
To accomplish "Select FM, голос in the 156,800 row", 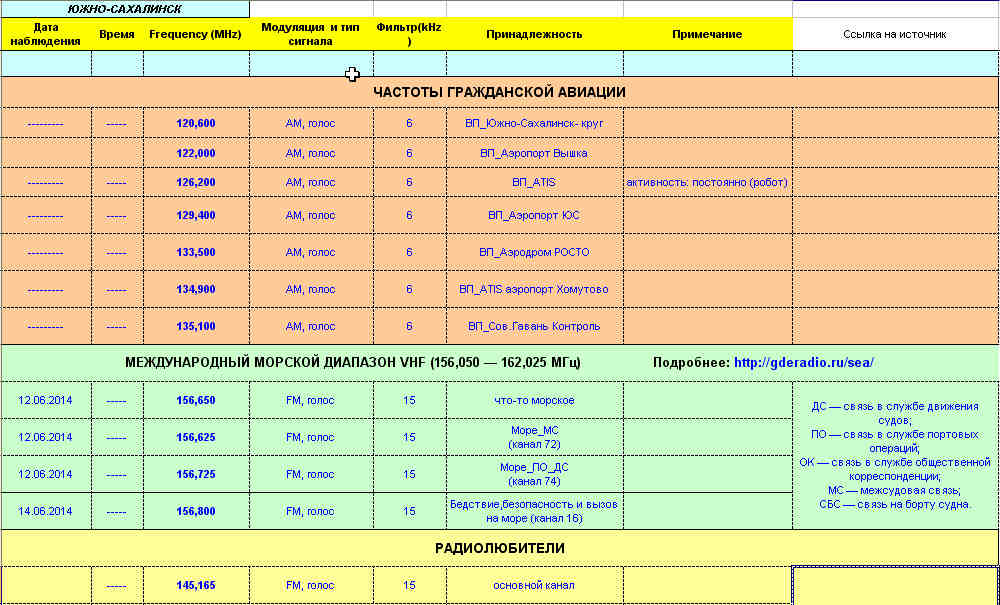I will [x=310, y=511].
